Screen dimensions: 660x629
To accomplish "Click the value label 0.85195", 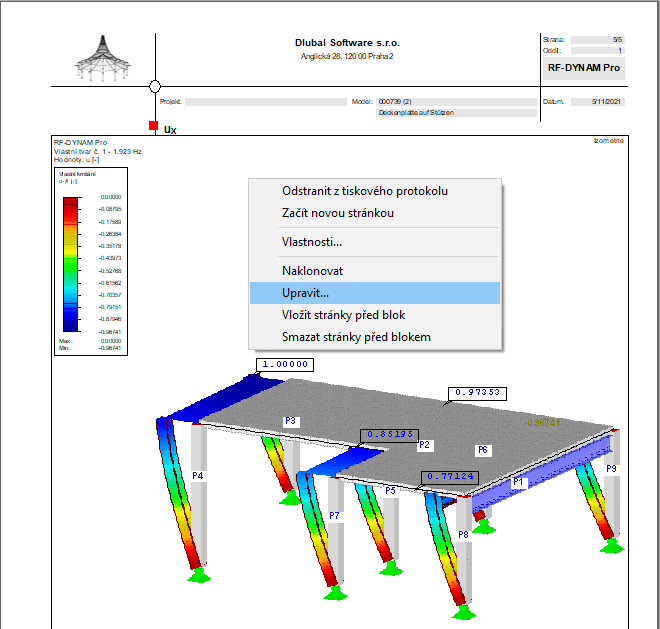I will [x=390, y=435].
